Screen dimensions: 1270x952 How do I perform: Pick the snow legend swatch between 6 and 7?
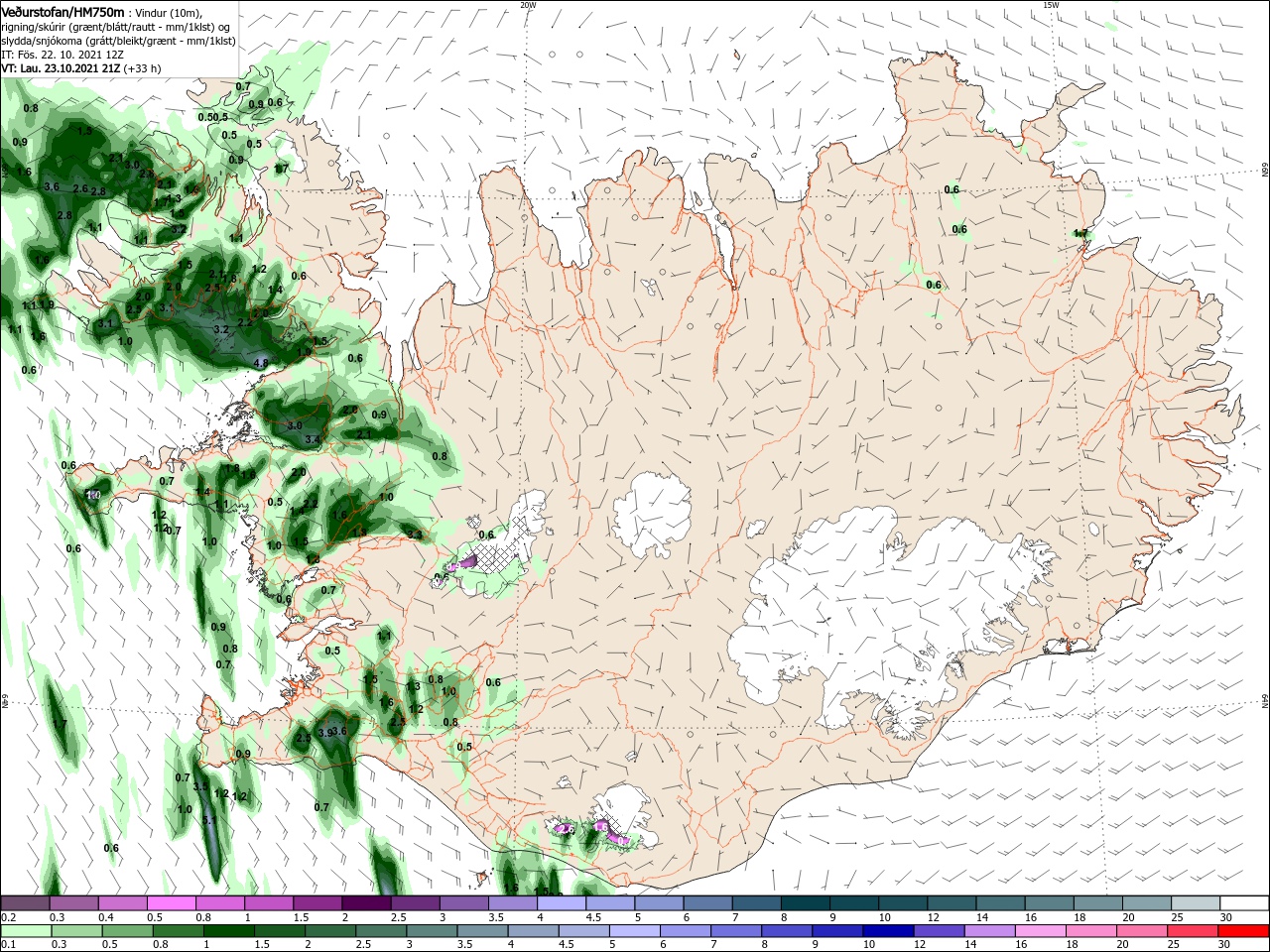(707, 903)
